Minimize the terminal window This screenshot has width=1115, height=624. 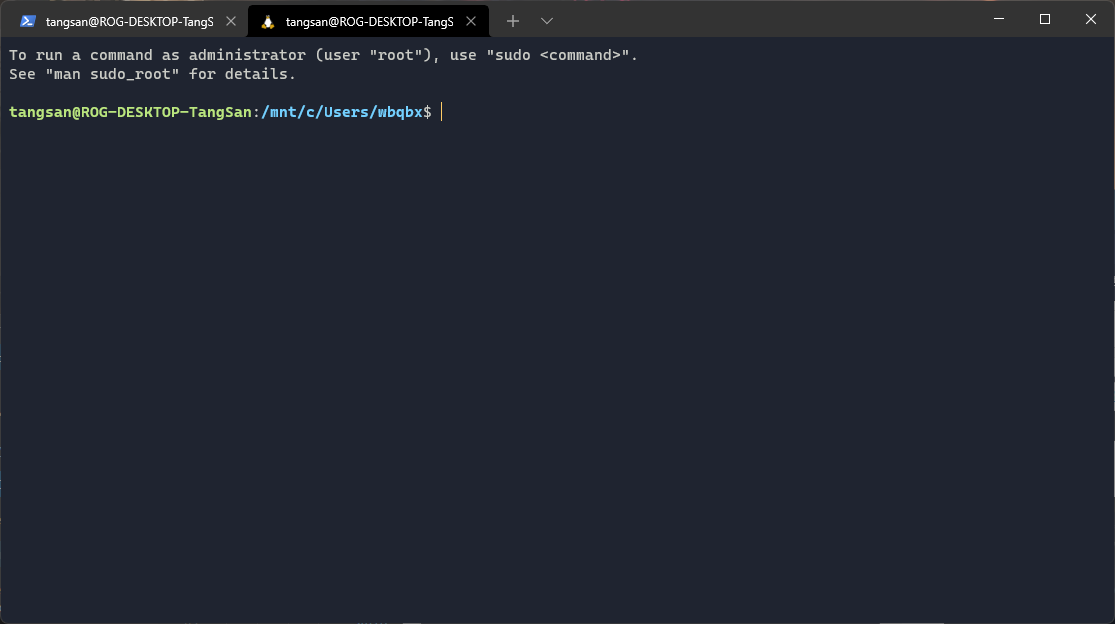pyautogui.click(x=999, y=19)
